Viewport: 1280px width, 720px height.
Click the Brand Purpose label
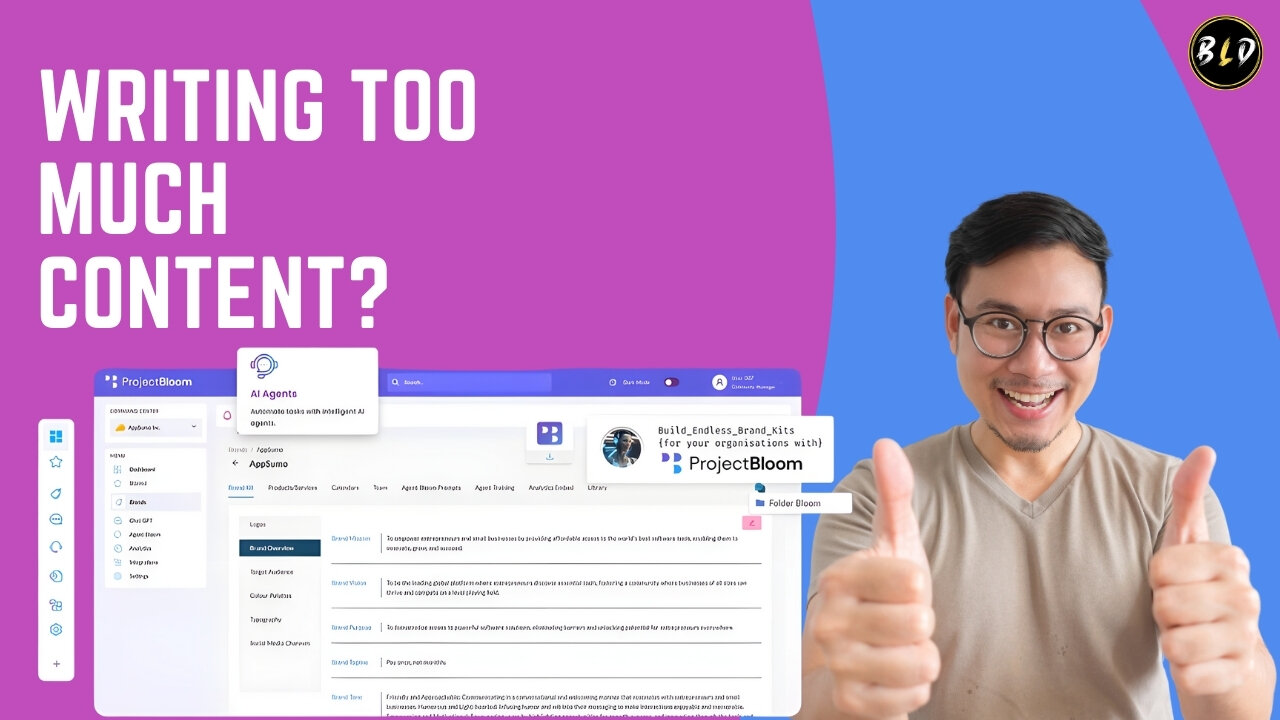pyautogui.click(x=351, y=627)
